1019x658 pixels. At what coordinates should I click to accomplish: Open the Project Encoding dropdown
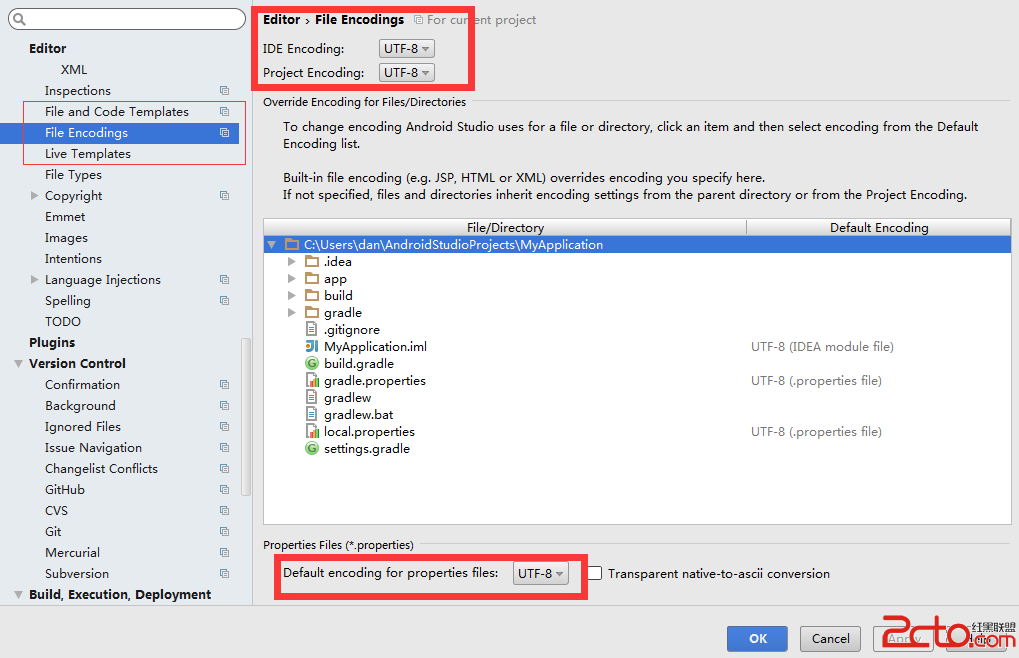pyautogui.click(x=407, y=73)
